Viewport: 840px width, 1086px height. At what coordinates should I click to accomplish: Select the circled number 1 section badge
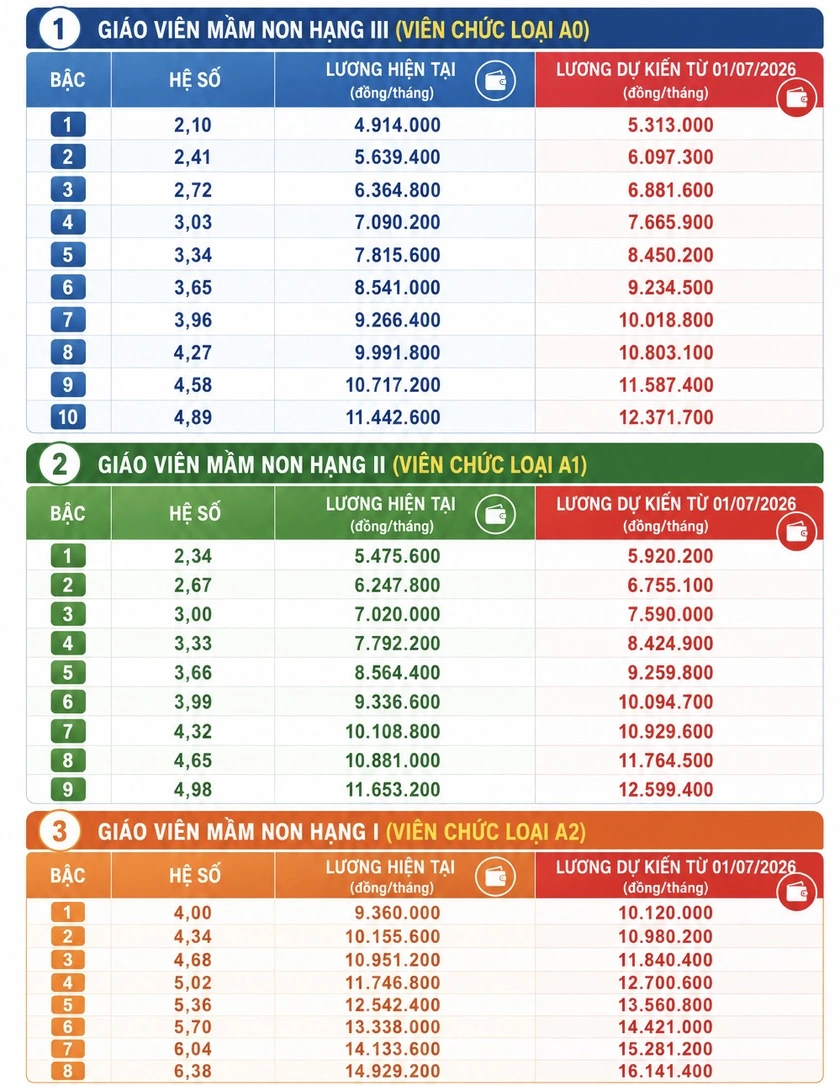click(59, 29)
